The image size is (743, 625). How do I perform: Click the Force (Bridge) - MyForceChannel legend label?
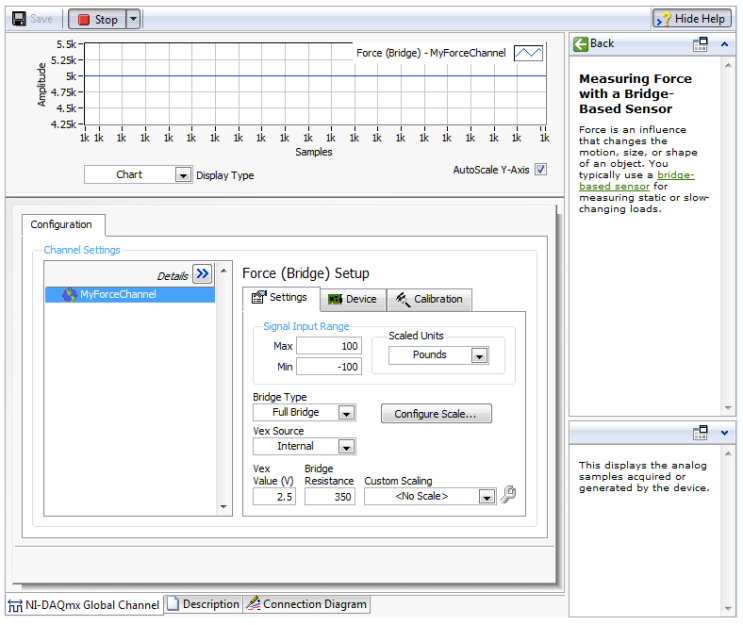431,53
